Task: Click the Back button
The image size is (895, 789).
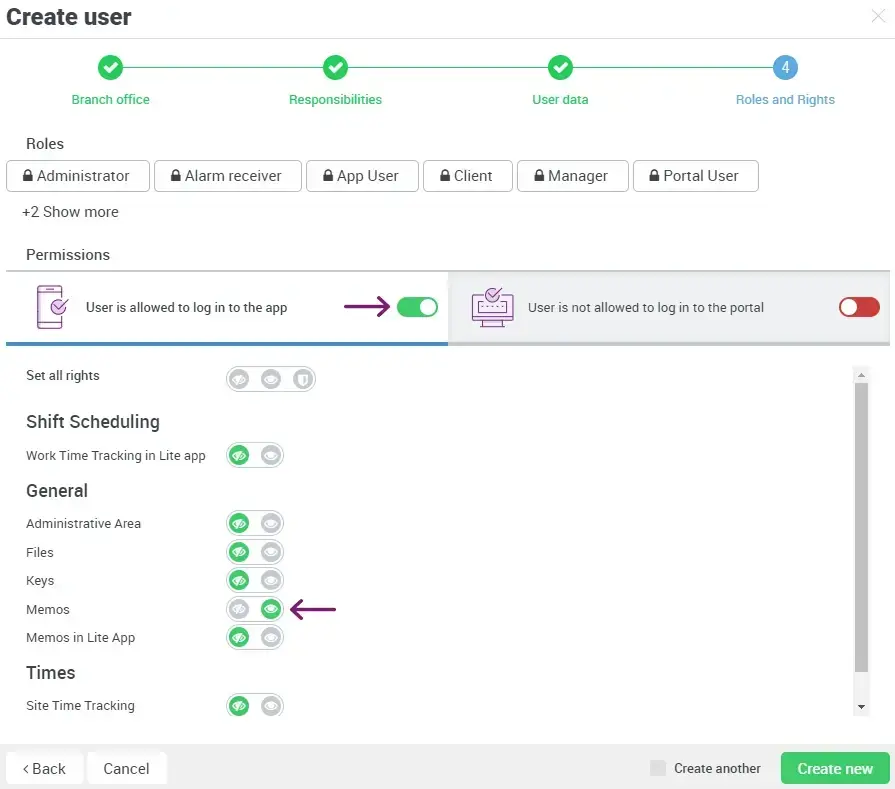Action: 44,768
